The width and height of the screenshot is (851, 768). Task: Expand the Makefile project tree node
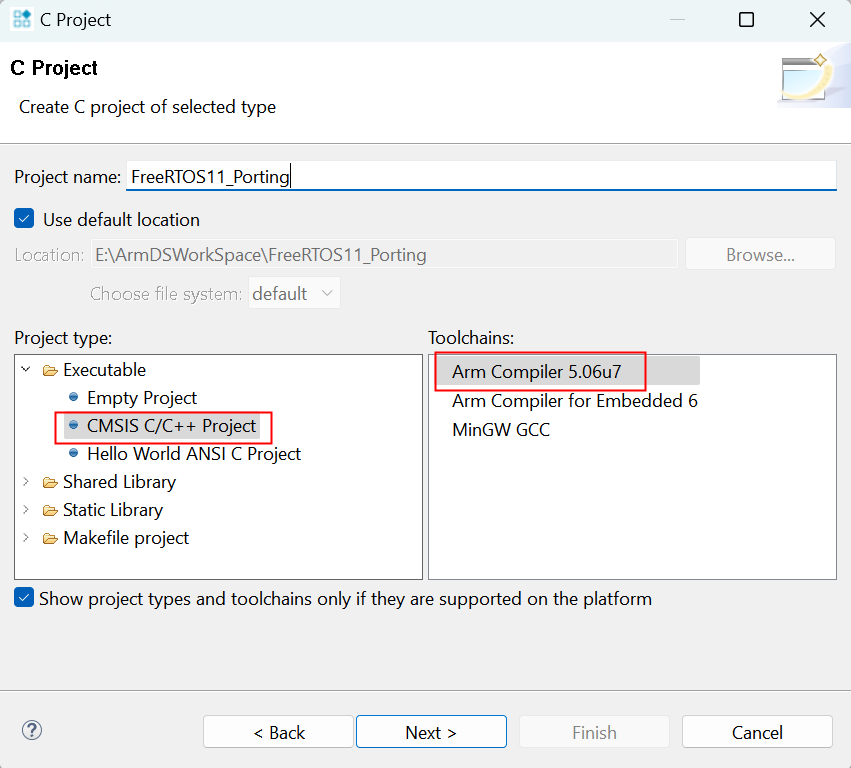(x=27, y=538)
